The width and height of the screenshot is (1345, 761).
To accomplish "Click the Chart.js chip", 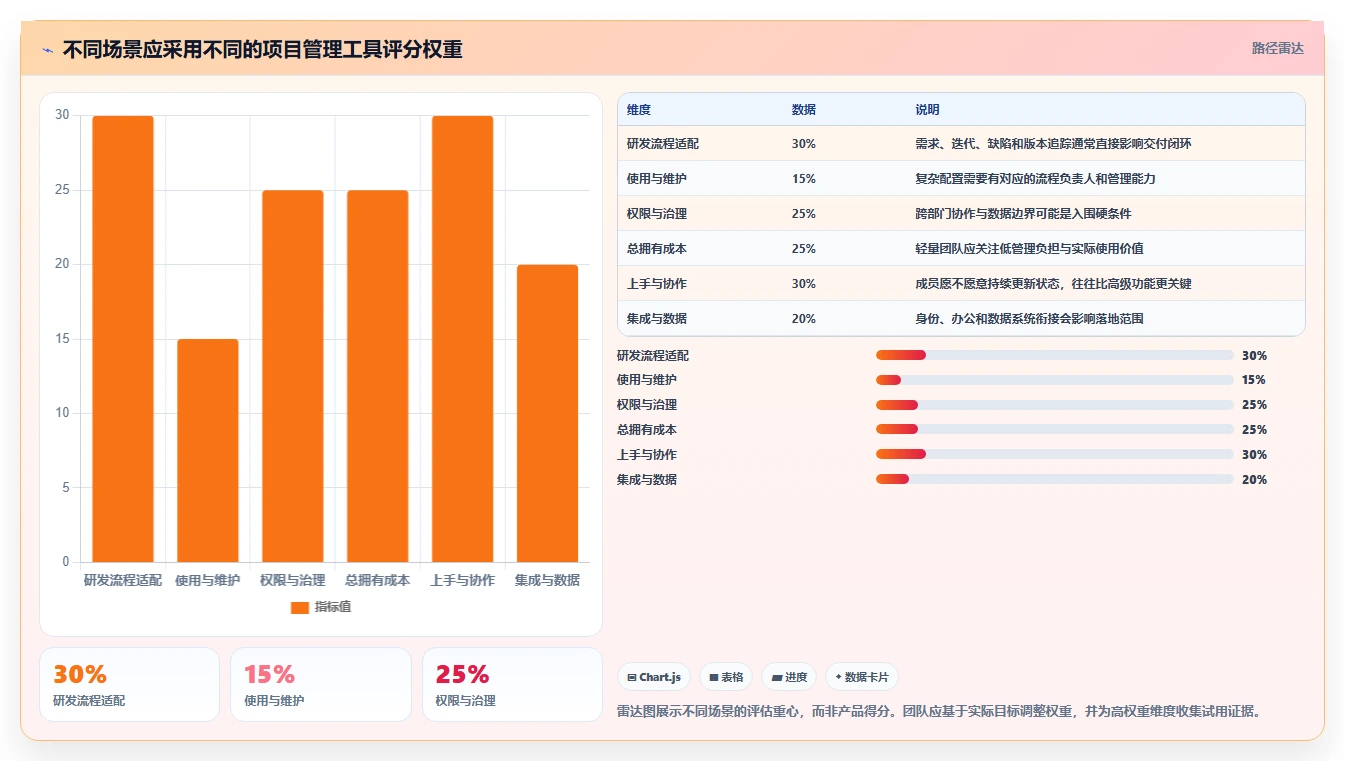I will 654,677.
